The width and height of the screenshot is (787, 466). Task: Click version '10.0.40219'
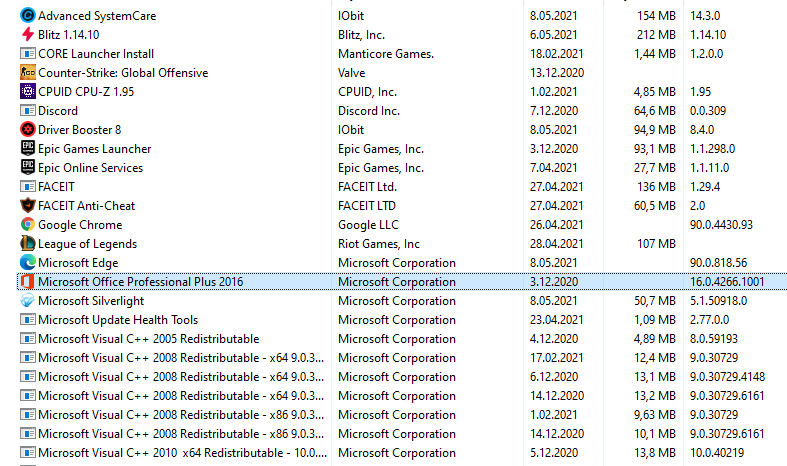717,453
